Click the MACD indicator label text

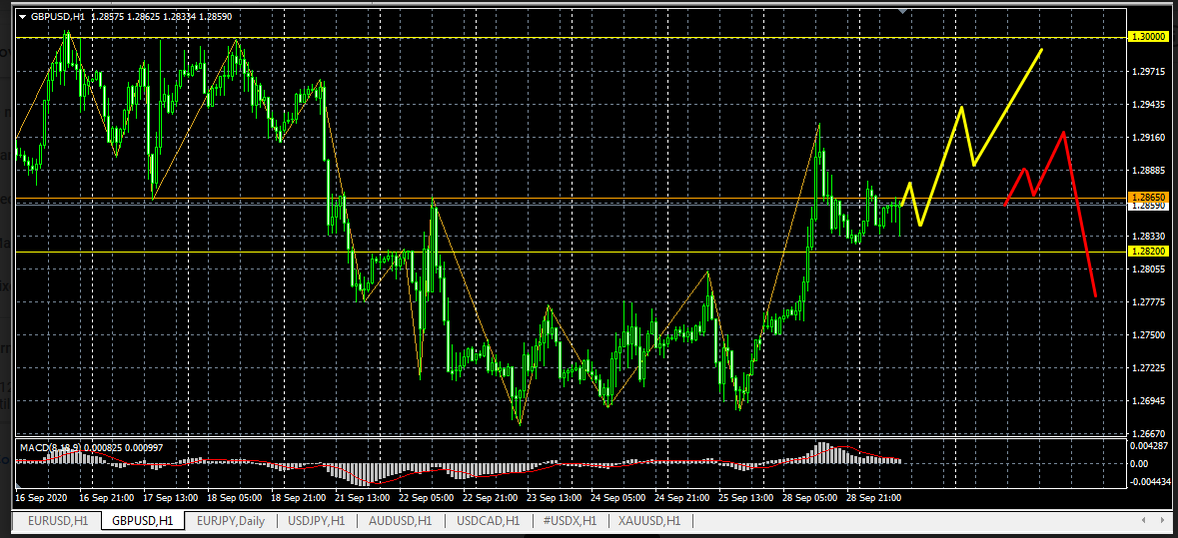(x=50, y=447)
